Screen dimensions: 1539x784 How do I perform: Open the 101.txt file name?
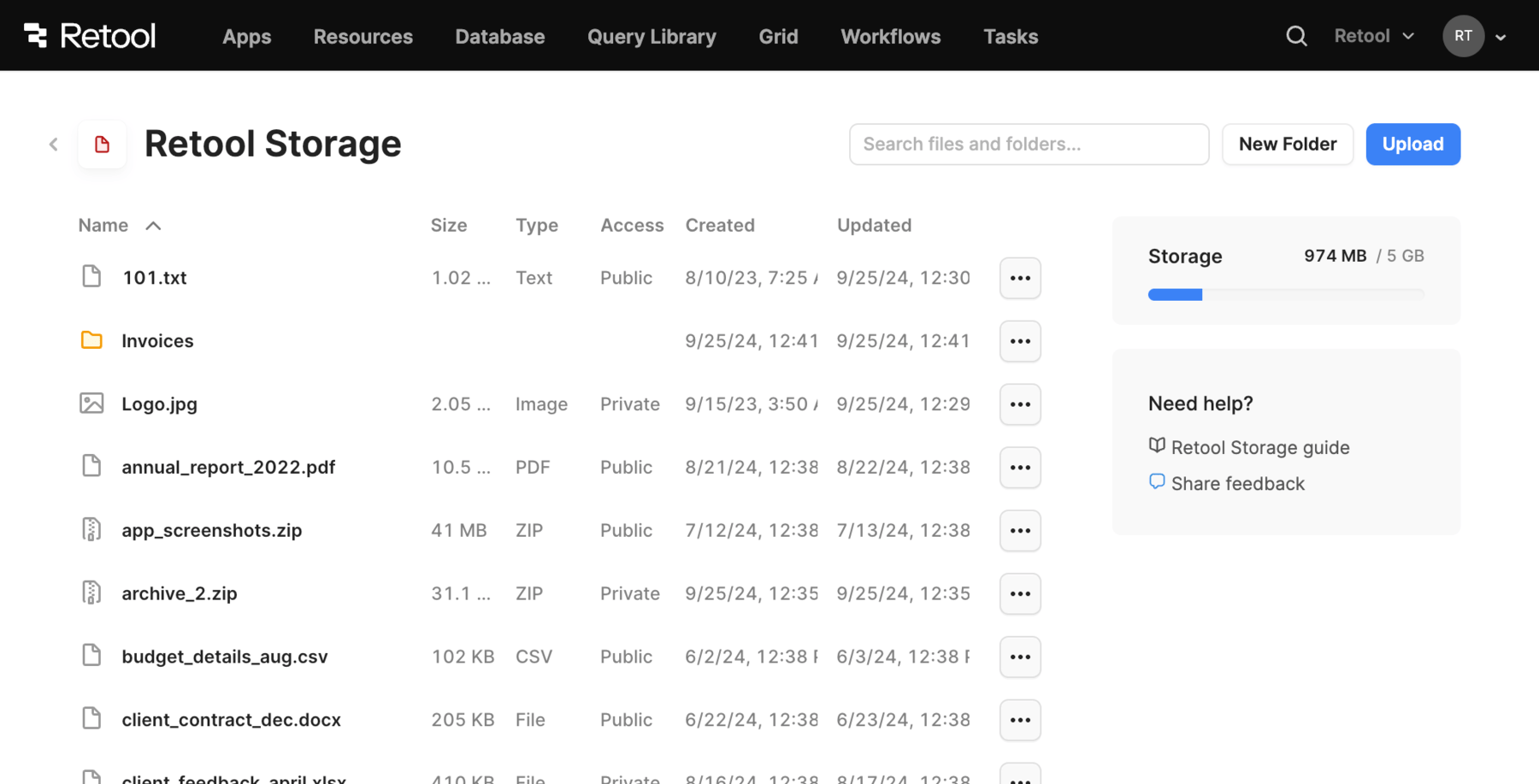tap(154, 278)
